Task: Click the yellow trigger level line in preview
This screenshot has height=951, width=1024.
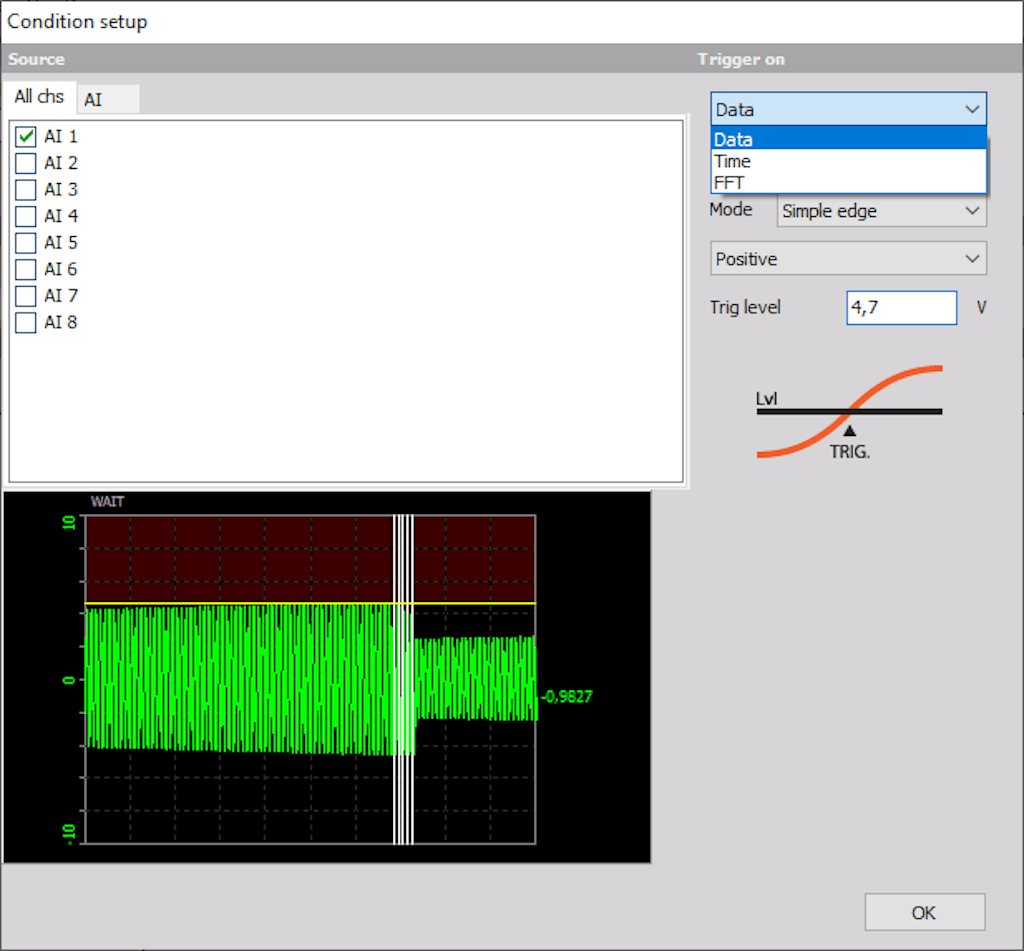Action: point(310,603)
